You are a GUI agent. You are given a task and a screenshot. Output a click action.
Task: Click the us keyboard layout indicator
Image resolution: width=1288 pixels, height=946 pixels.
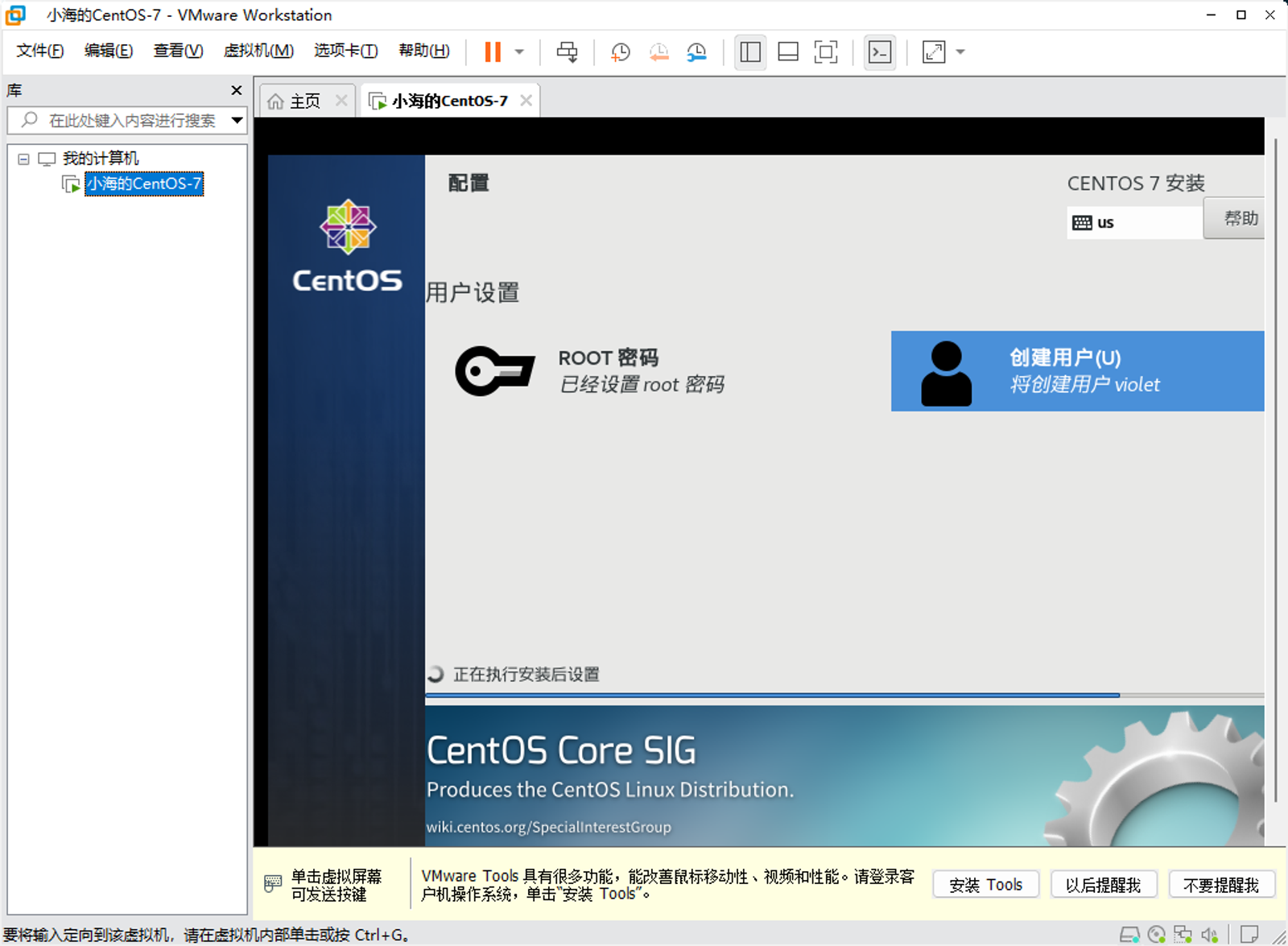coord(1135,223)
